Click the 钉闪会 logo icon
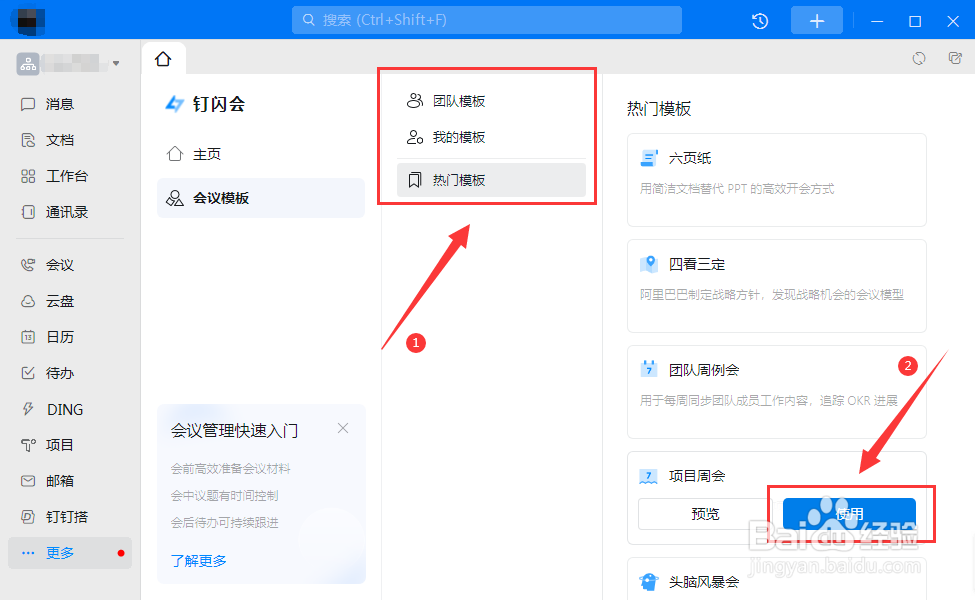Viewport: 975px width, 600px height. [x=174, y=104]
